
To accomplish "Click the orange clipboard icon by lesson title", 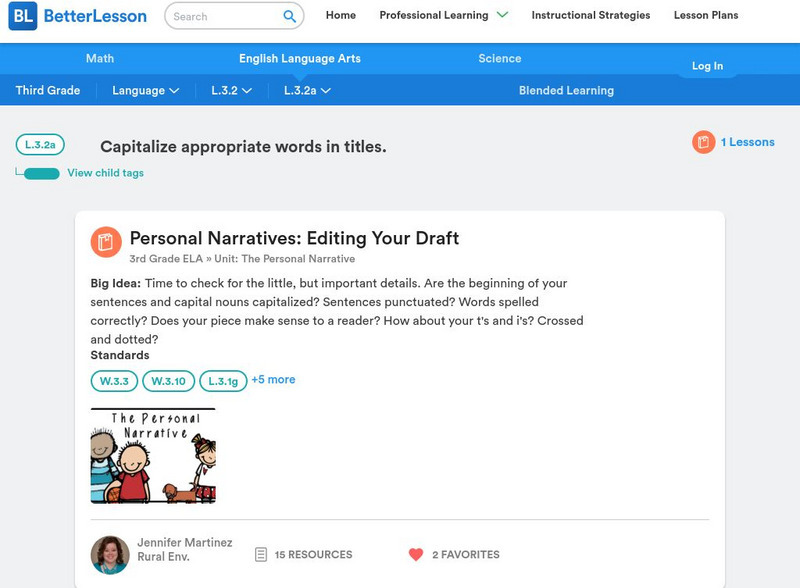I will pos(106,242).
